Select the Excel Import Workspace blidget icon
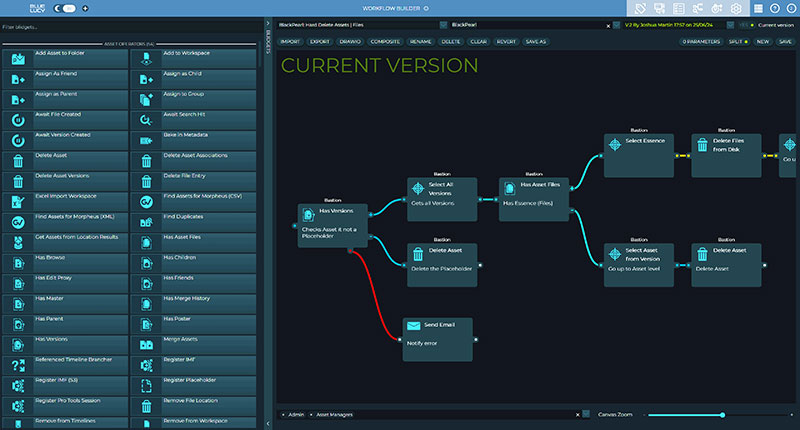 18,202
